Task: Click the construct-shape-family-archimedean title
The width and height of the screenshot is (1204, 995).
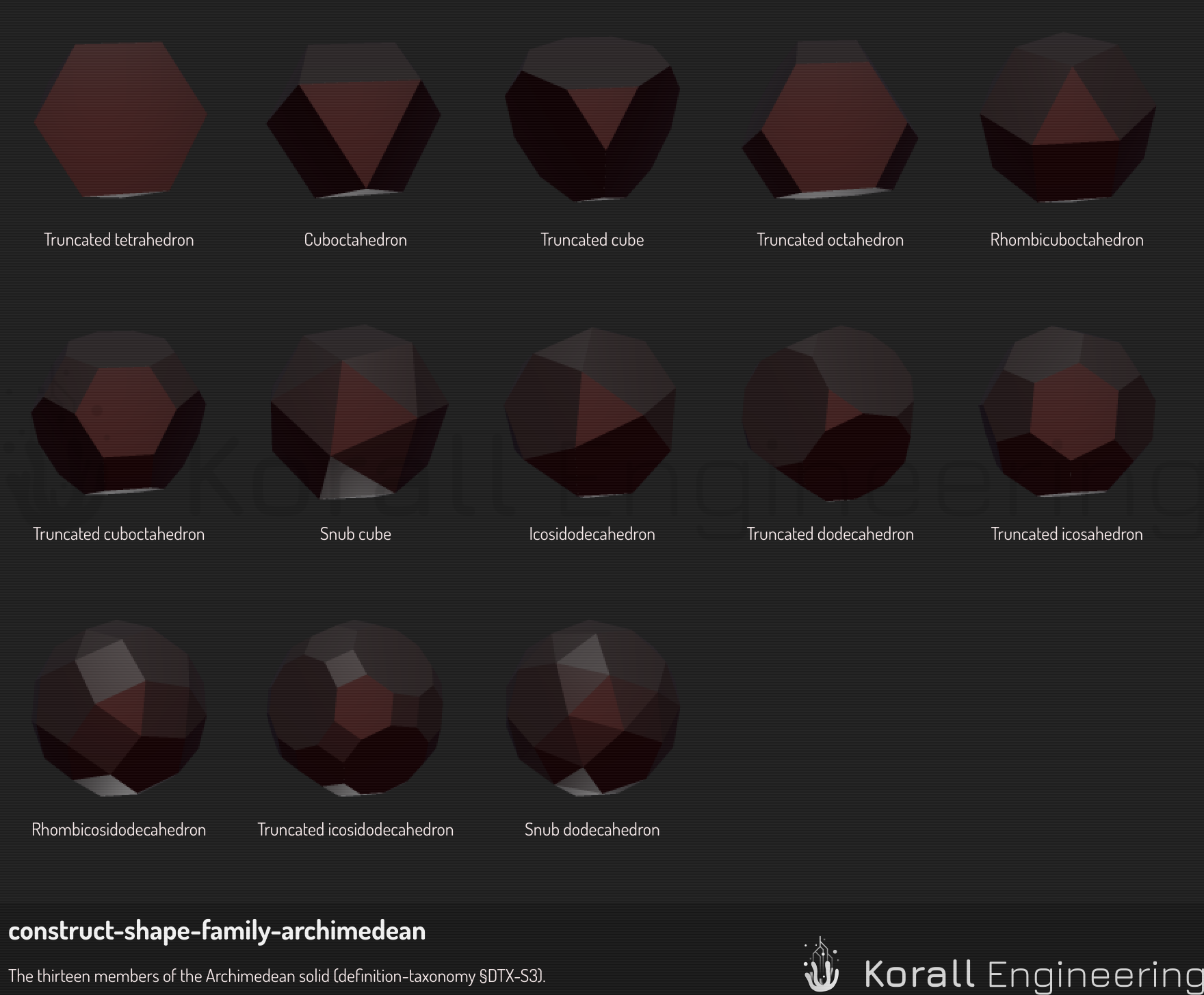Action: 217,931
